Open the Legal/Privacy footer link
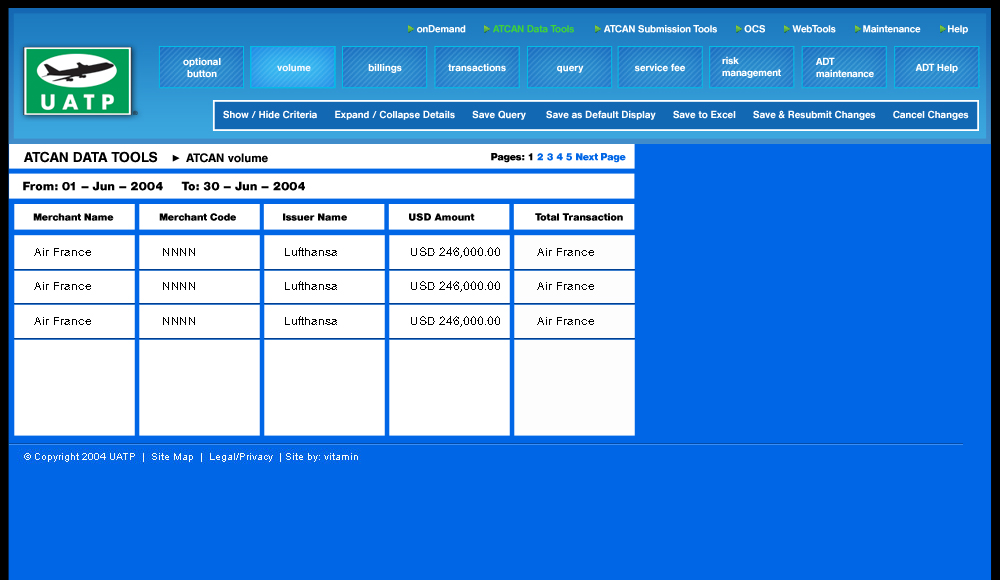Image resolution: width=1000 pixels, height=580 pixels. click(240, 457)
